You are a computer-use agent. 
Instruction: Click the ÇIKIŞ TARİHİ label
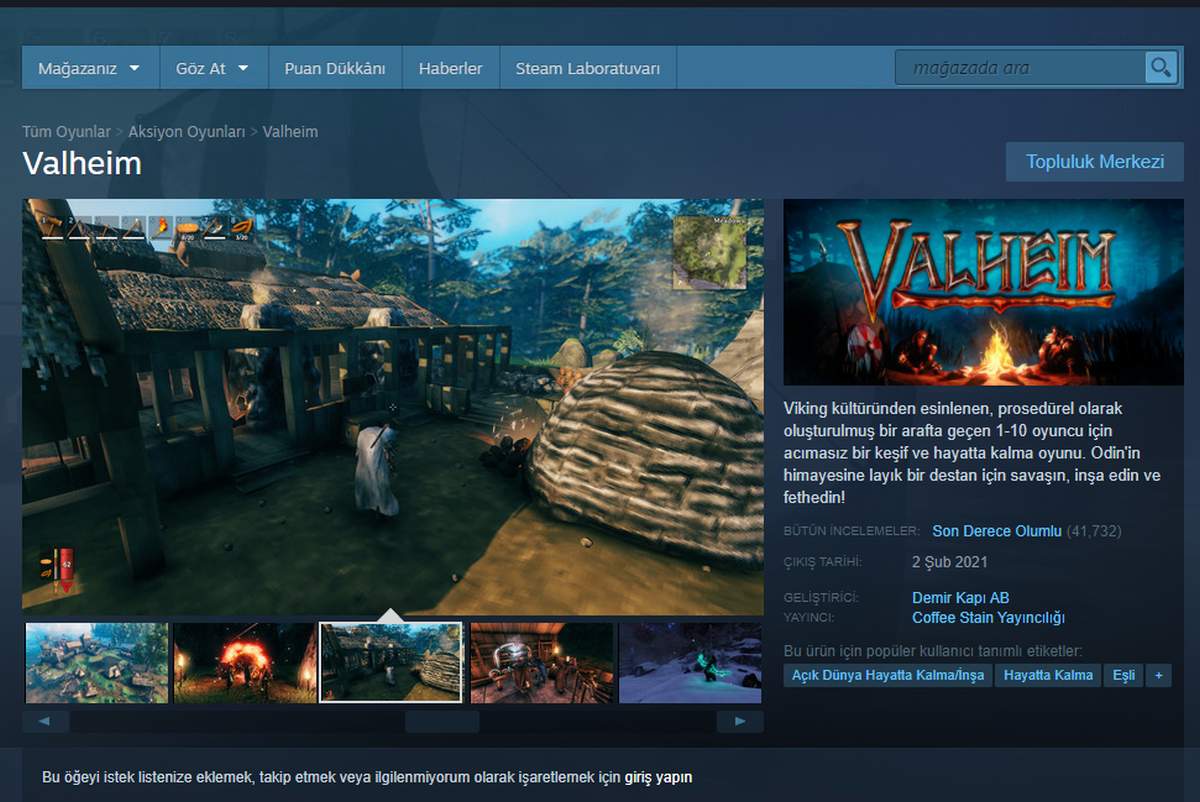point(823,562)
